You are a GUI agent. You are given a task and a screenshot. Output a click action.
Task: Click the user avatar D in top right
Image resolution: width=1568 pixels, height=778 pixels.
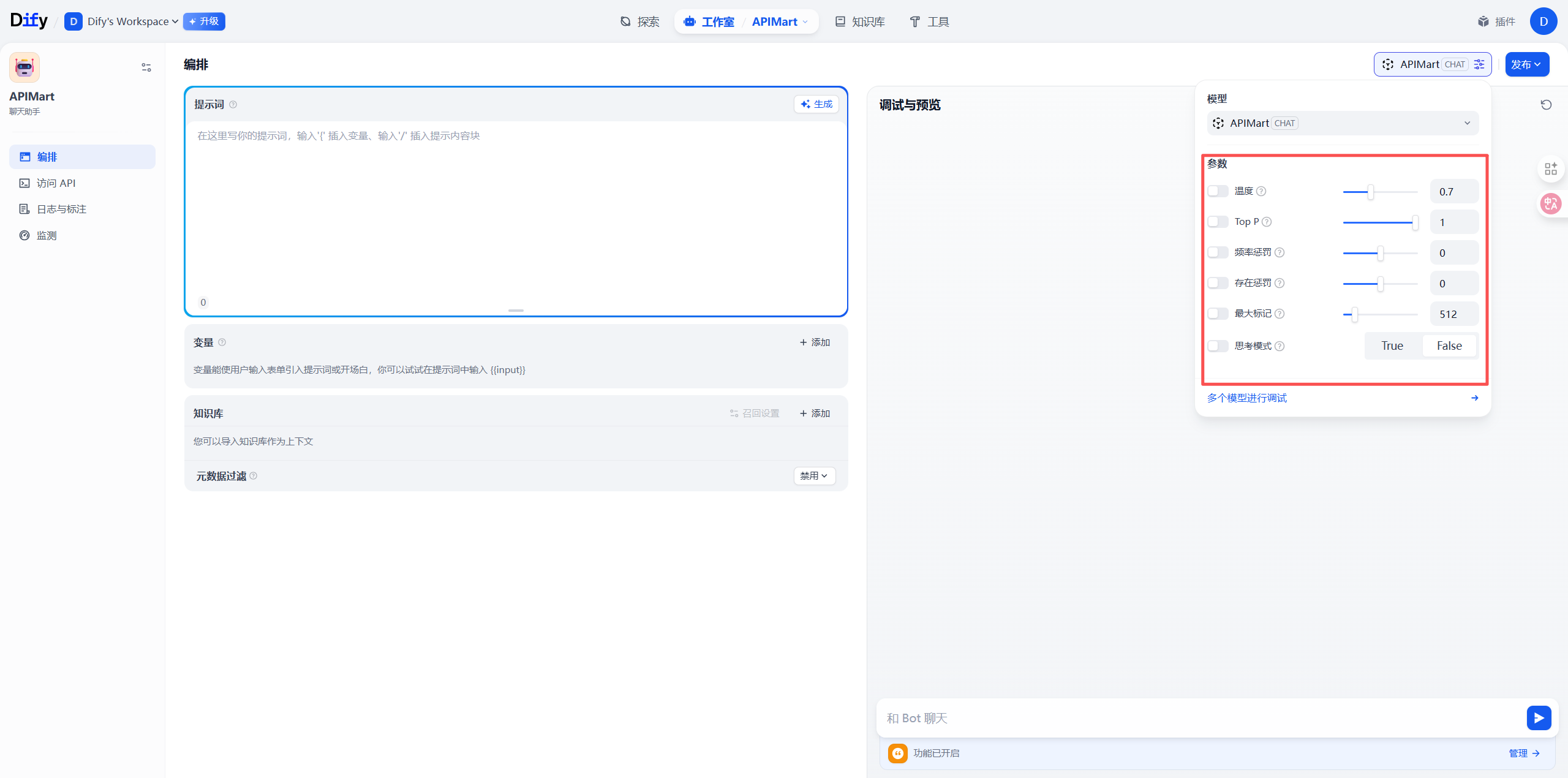click(x=1543, y=21)
